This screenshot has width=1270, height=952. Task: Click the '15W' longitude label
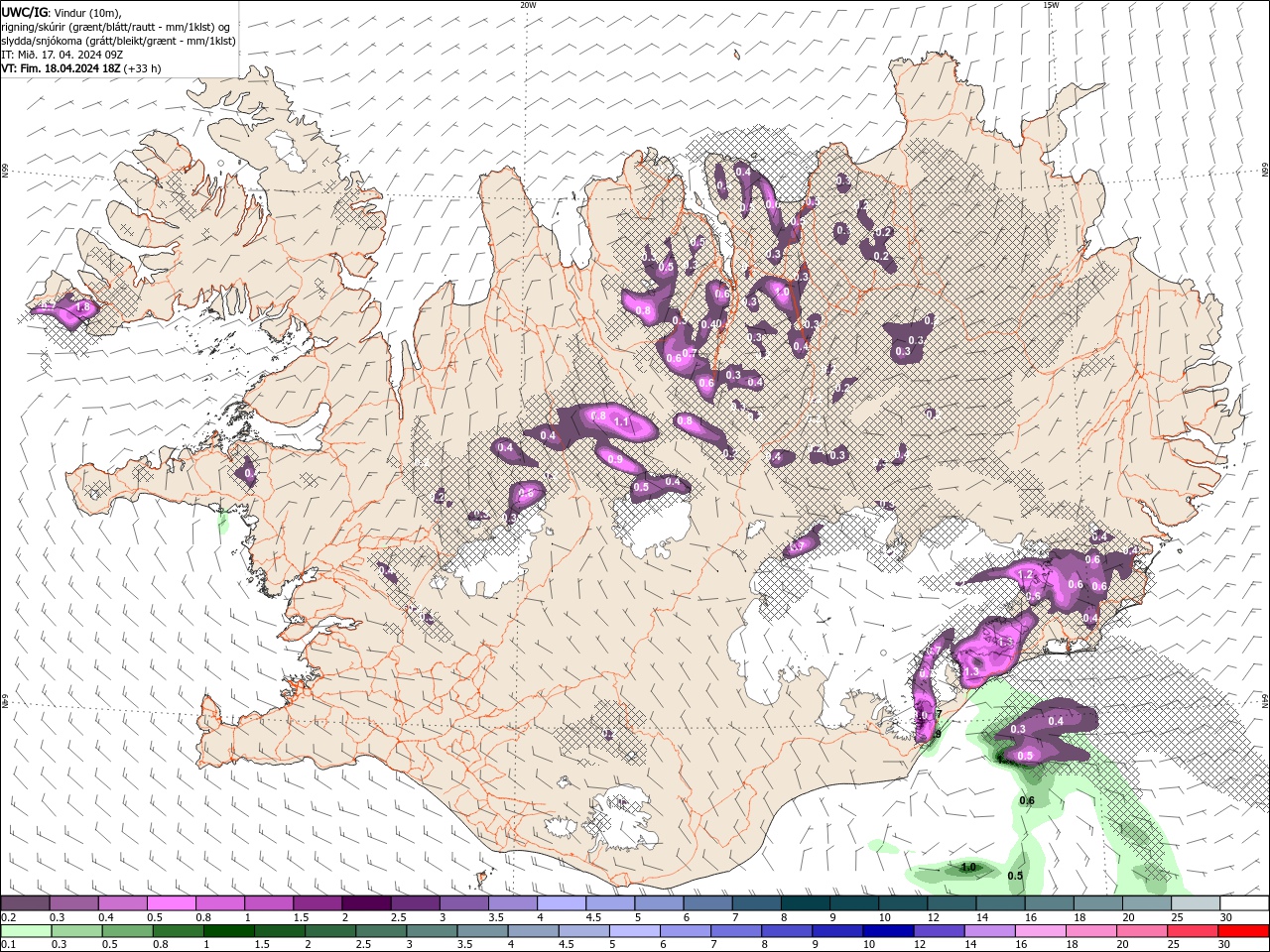[1051, 5]
